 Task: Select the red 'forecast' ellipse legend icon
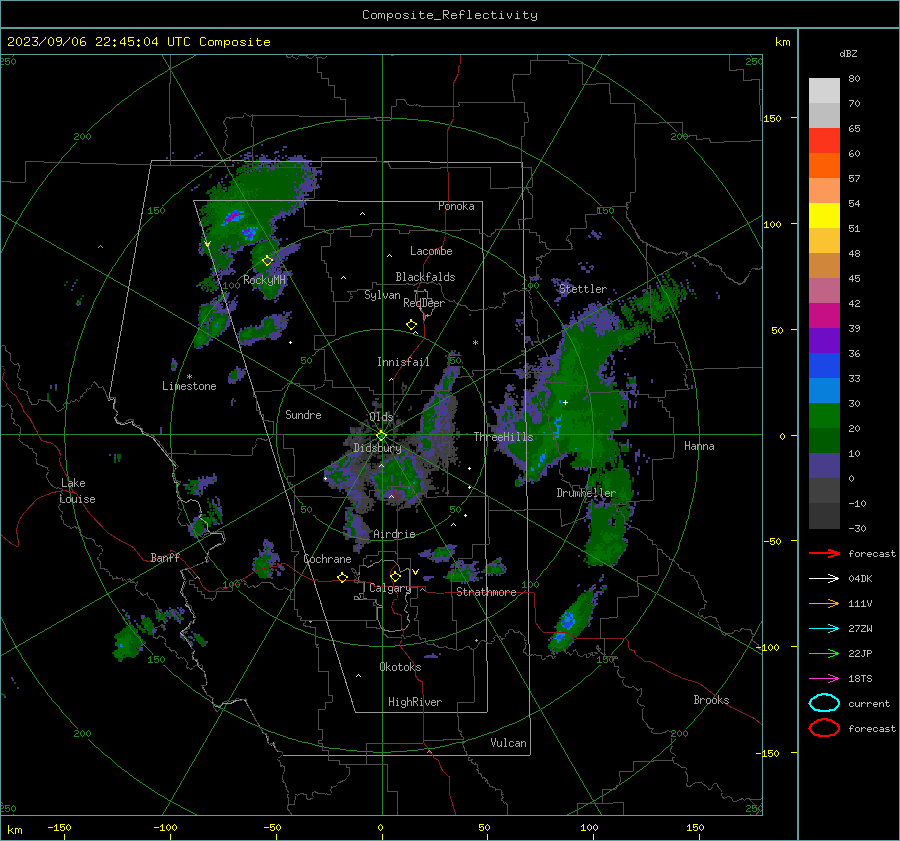pos(824,728)
